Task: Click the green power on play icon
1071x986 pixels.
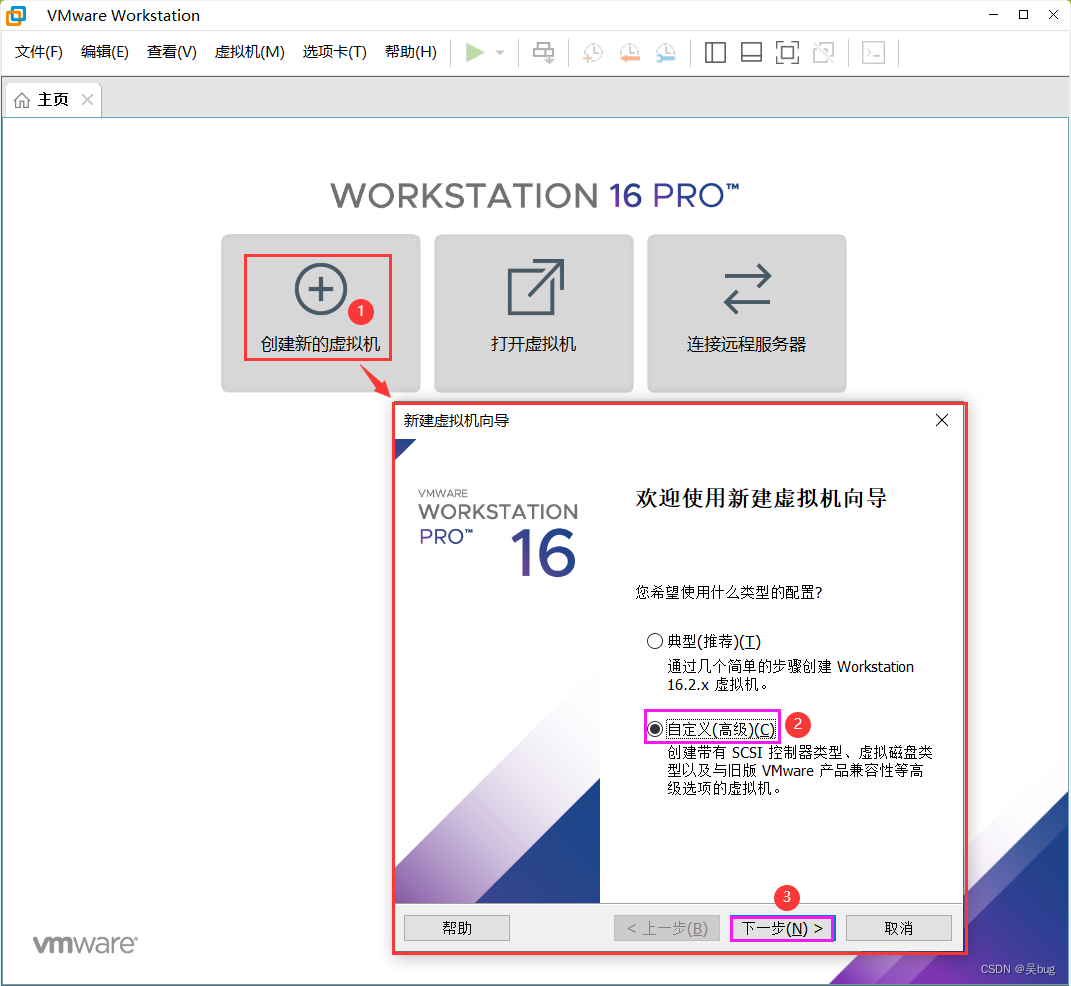Action: coord(474,53)
